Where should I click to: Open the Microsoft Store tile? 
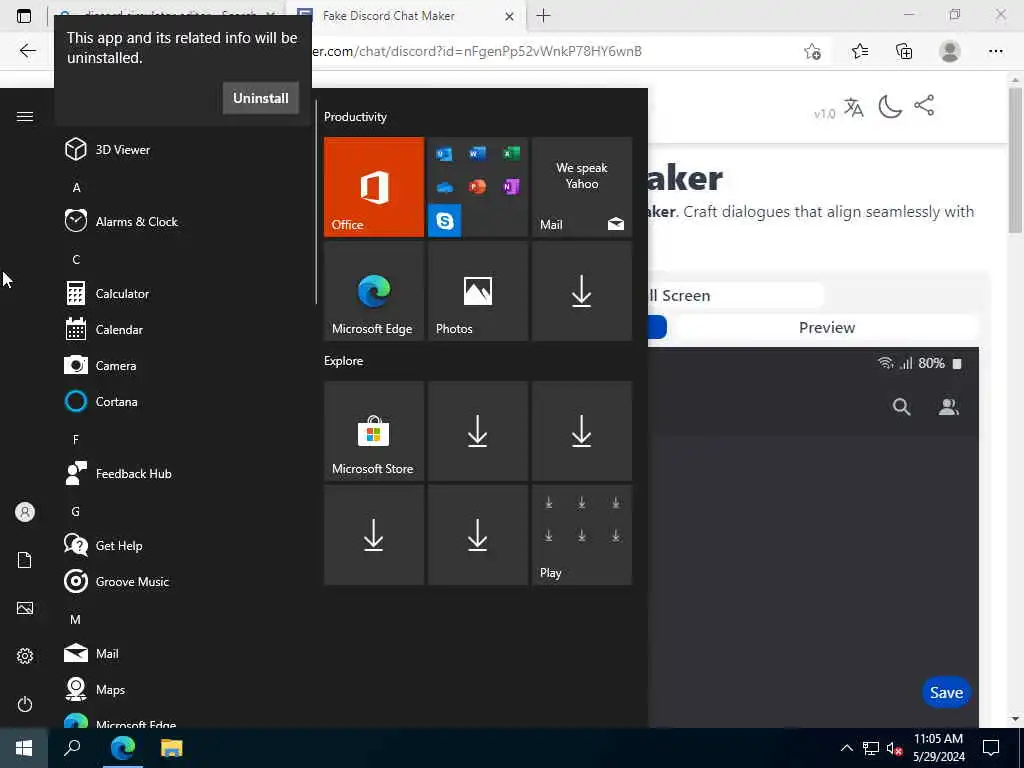tap(374, 431)
